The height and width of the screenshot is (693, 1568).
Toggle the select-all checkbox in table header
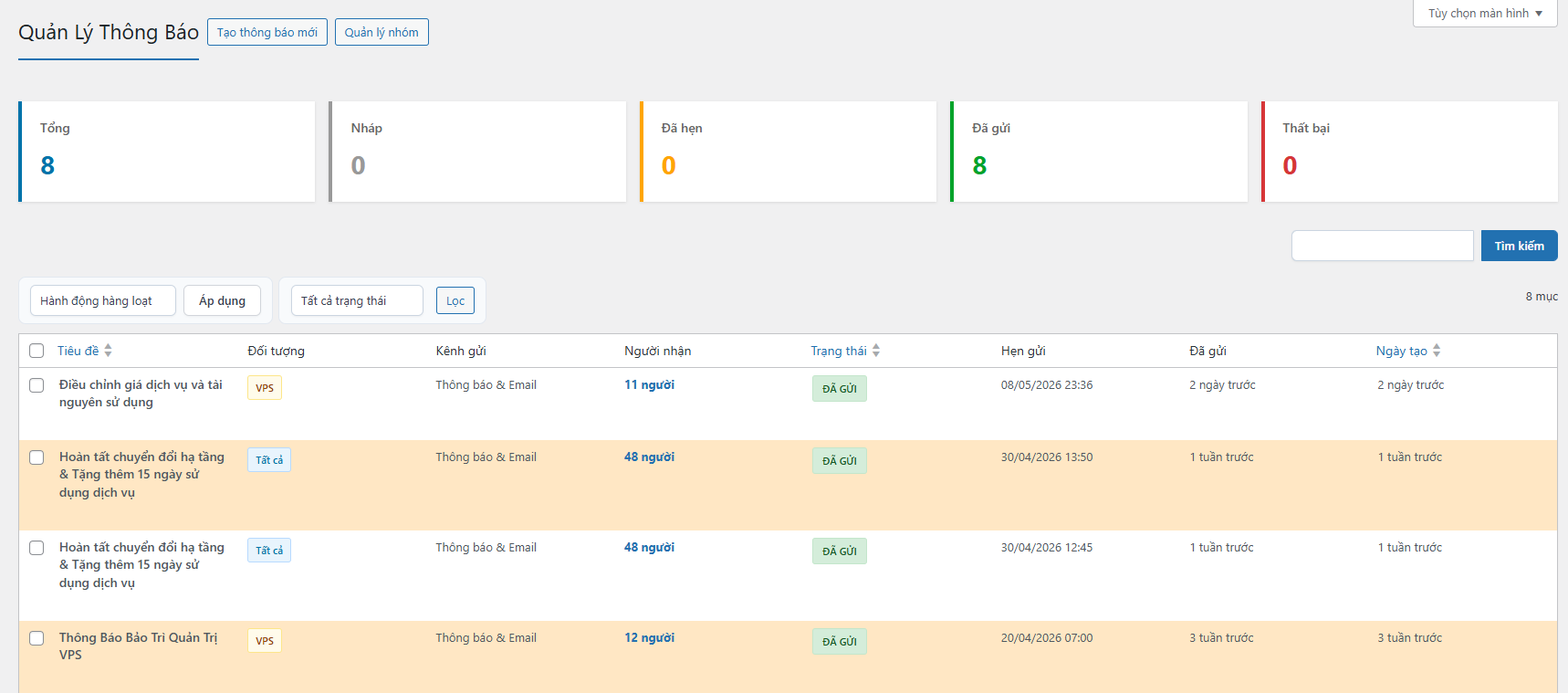[37, 351]
